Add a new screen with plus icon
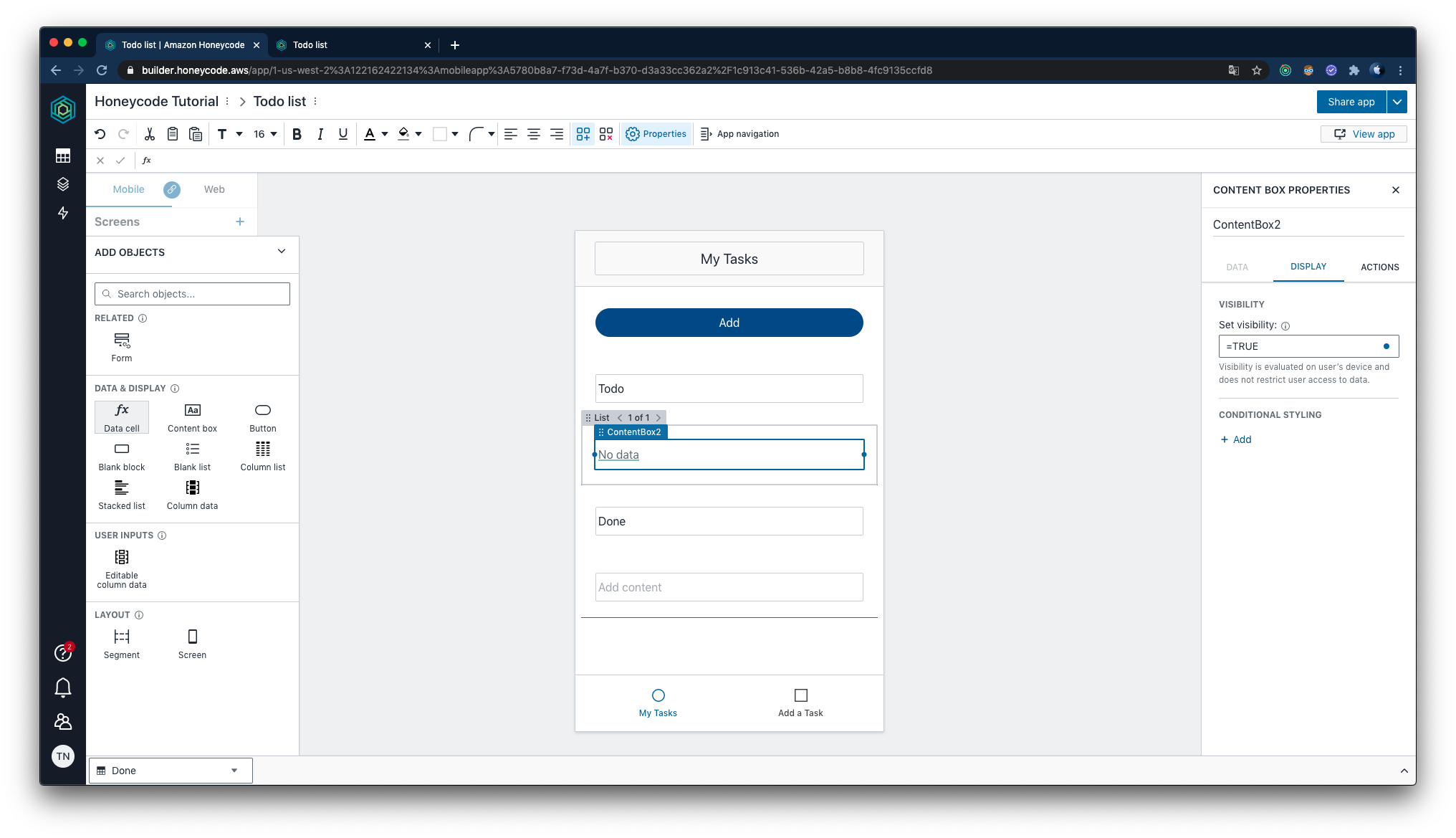Viewport: 1456px width, 838px height. click(x=240, y=222)
